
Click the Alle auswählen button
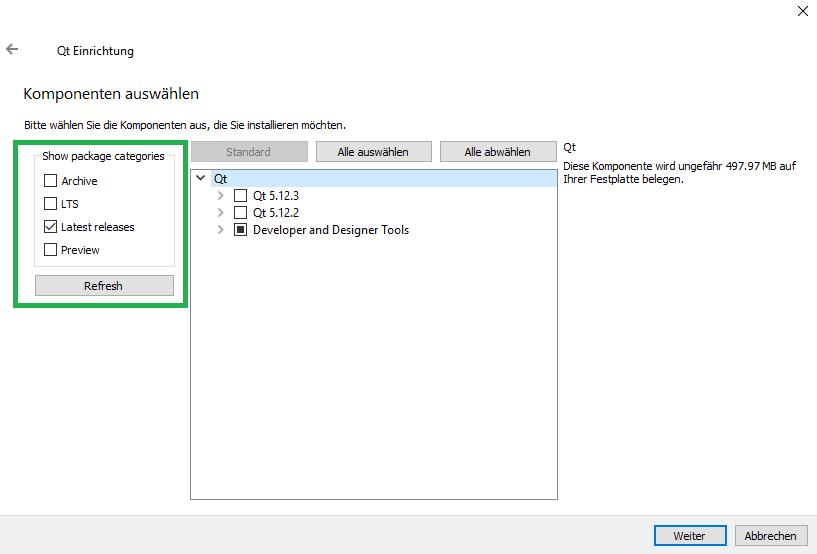[x=374, y=152]
